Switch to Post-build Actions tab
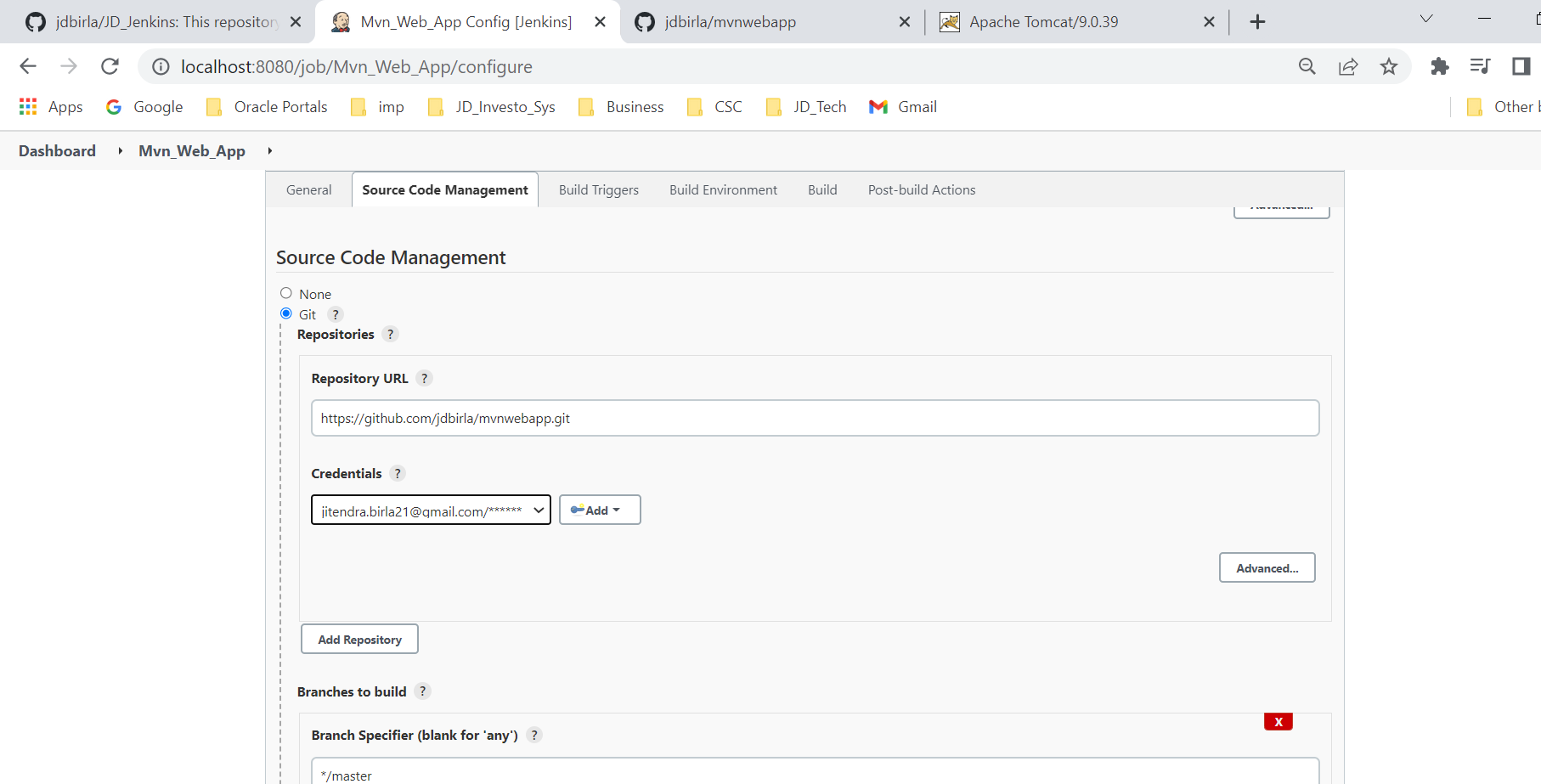1541x784 pixels. (x=922, y=190)
